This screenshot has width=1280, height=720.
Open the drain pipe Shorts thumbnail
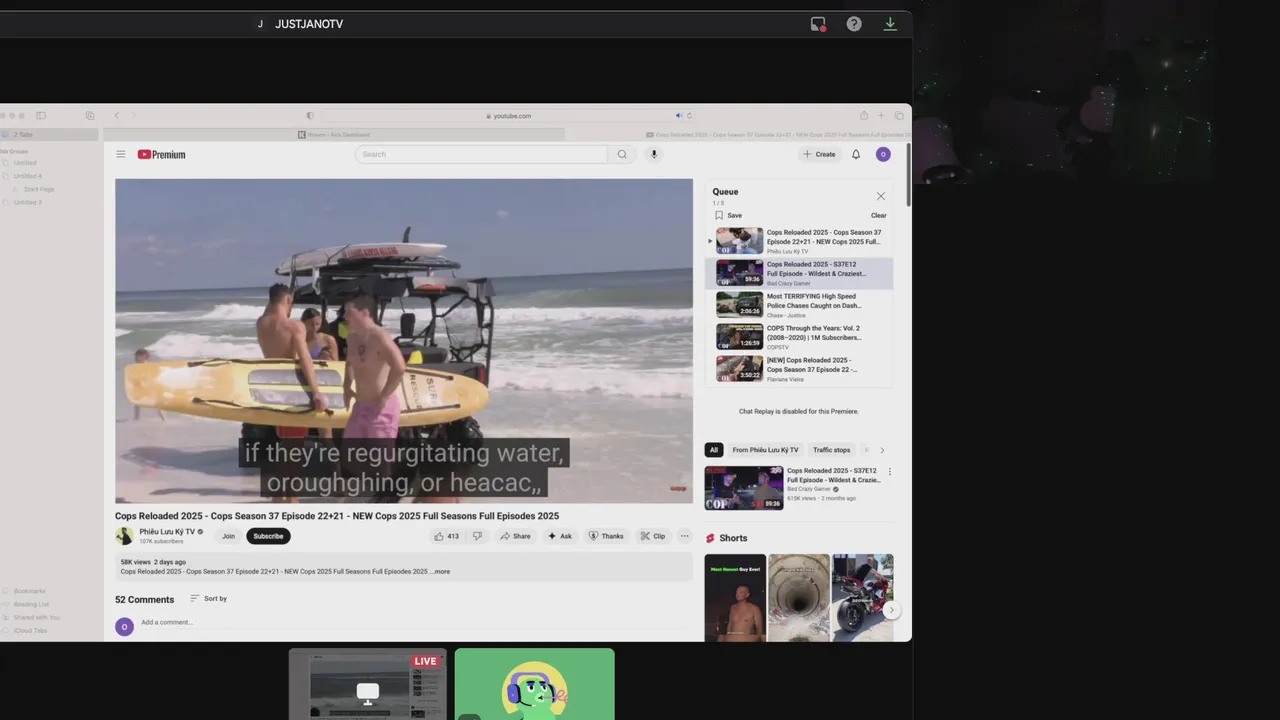point(799,598)
